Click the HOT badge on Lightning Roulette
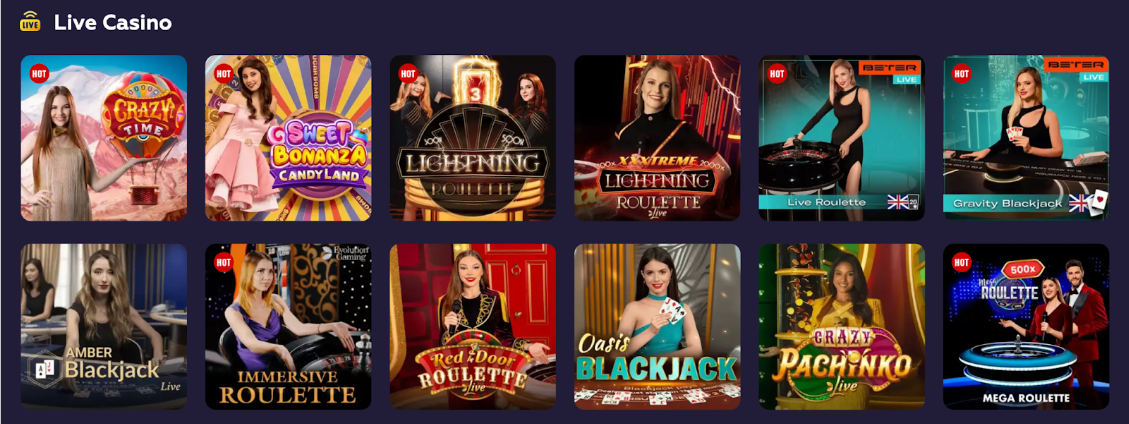 (408, 73)
